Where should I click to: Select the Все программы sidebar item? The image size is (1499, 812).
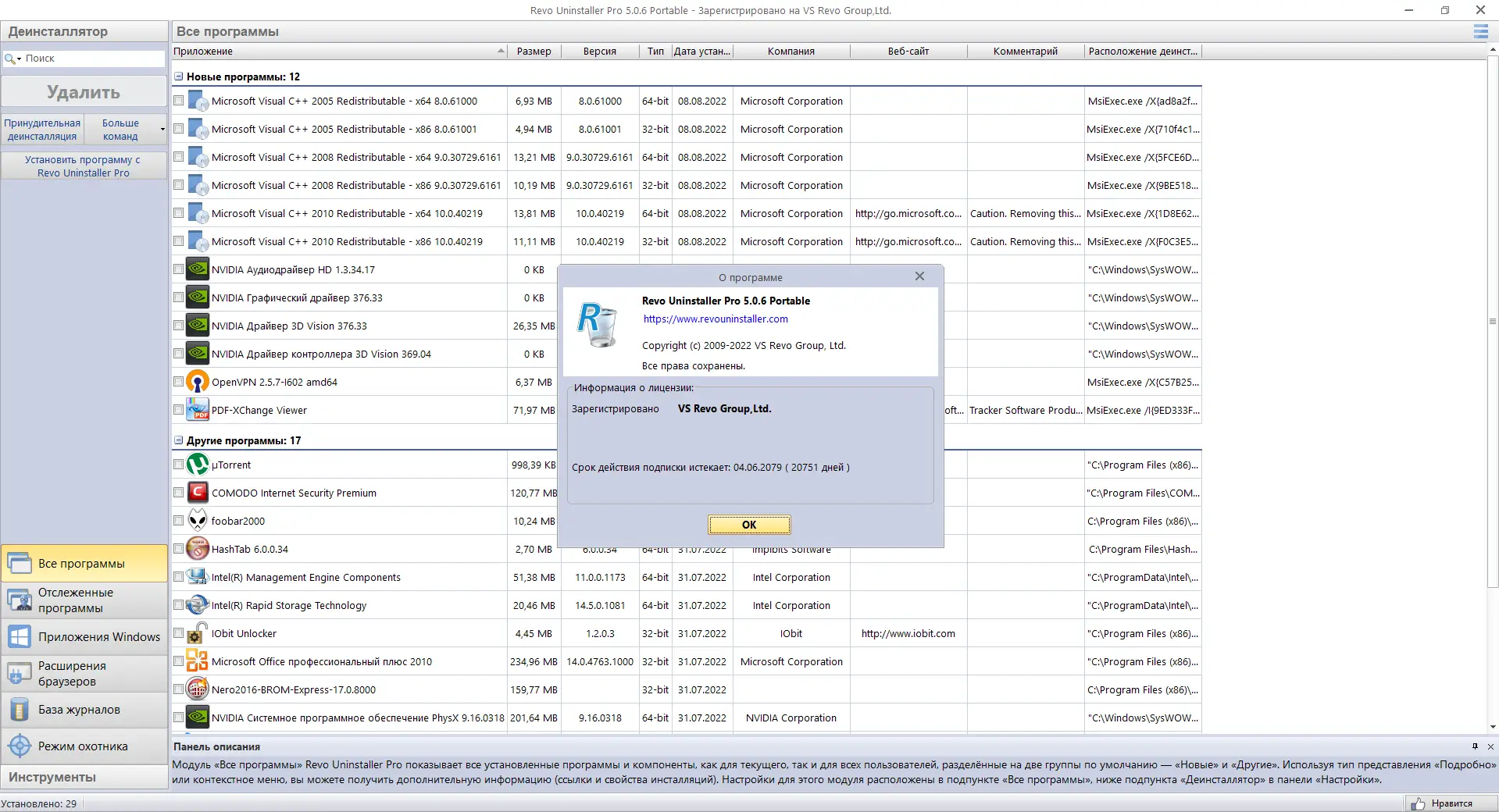tap(84, 564)
